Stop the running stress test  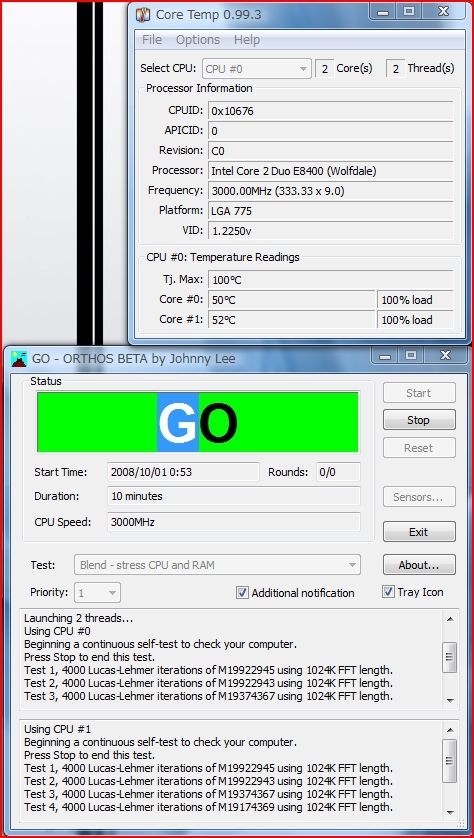coord(419,420)
